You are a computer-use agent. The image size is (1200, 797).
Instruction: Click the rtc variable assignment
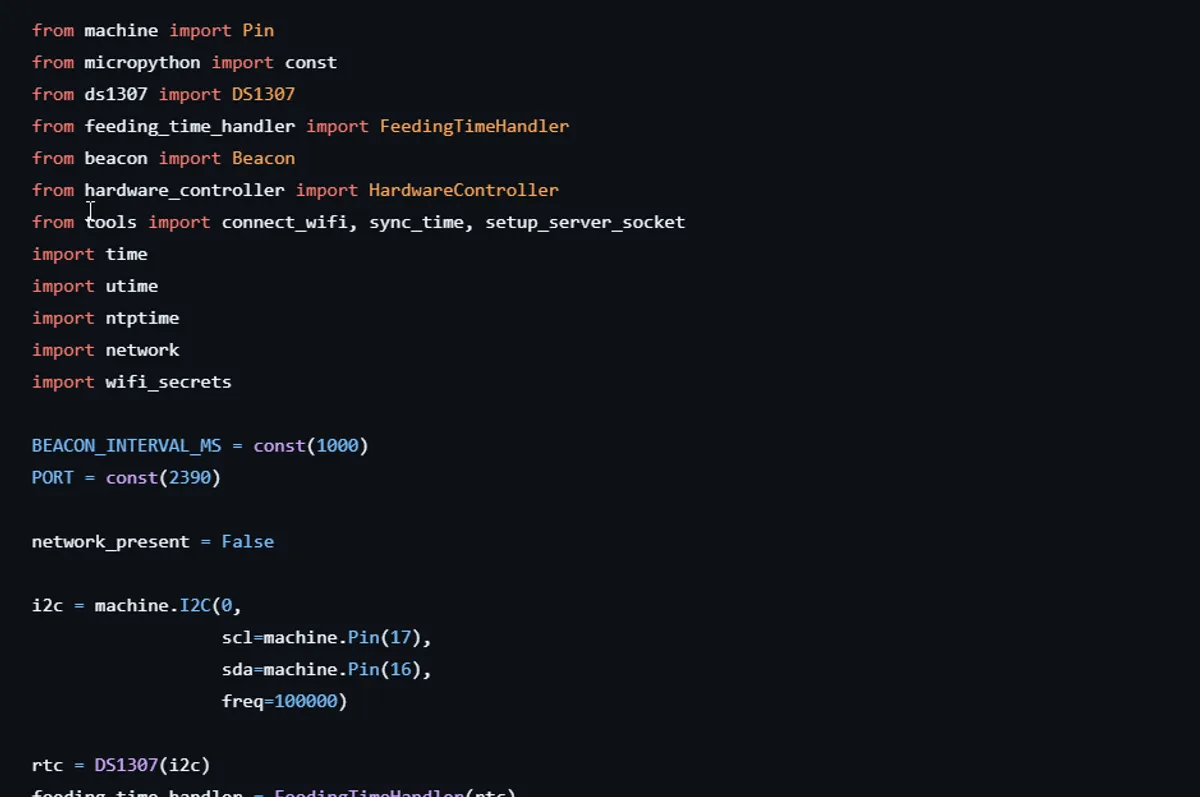(x=47, y=766)
